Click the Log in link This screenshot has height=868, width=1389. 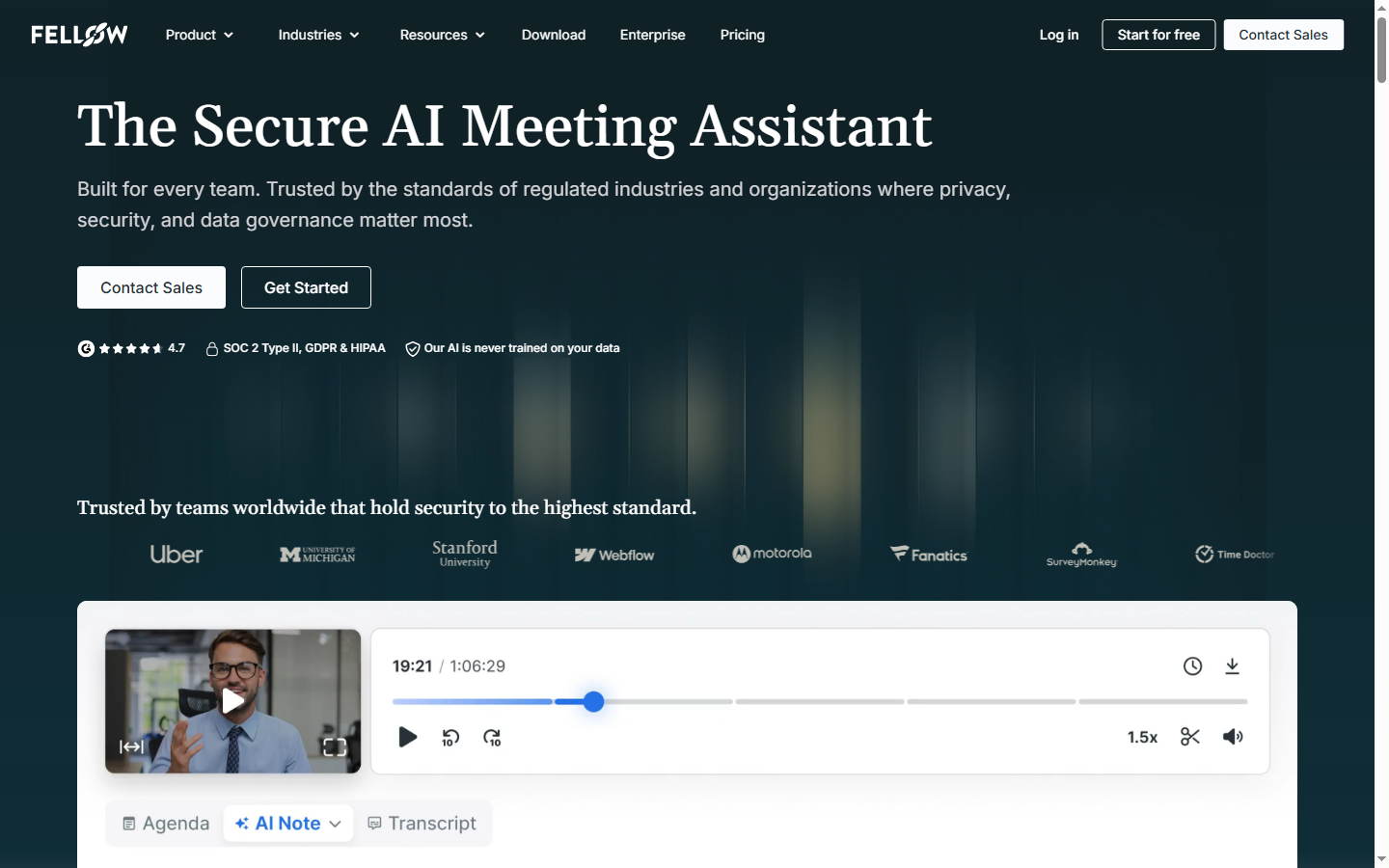tap(1059, 35)
